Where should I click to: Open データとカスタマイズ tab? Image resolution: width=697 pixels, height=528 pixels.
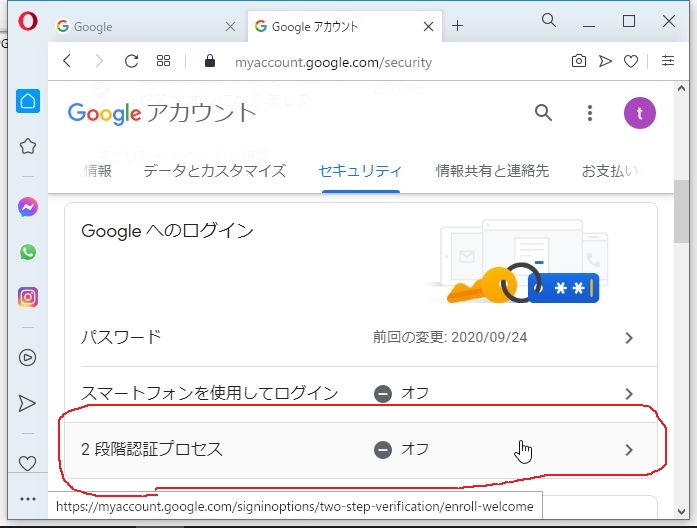(214, 171)
